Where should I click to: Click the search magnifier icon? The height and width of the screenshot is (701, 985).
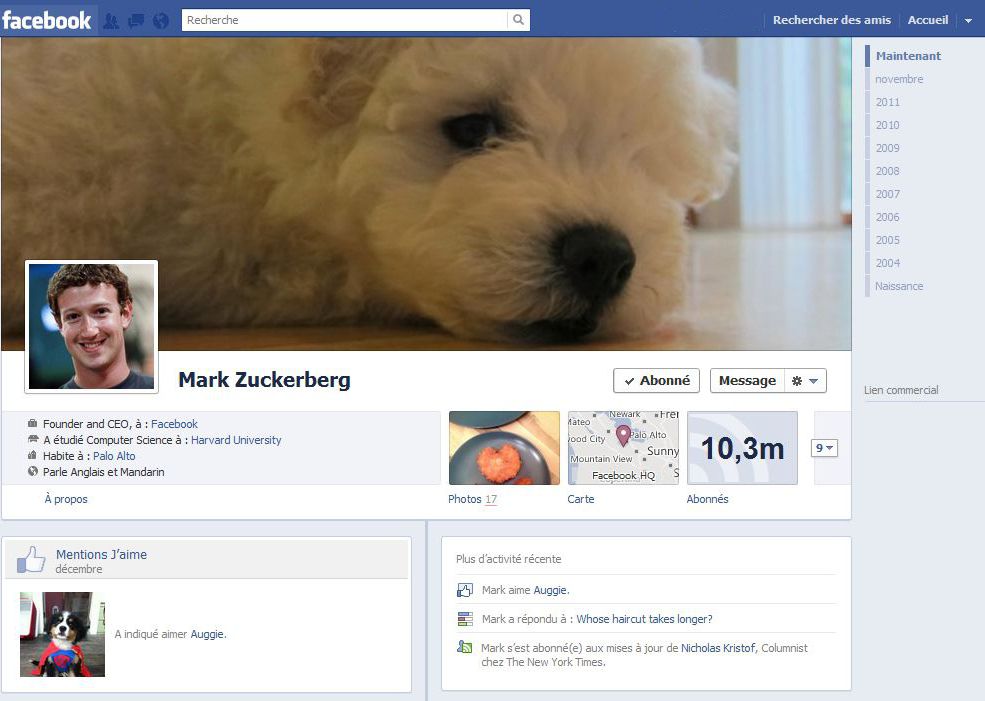click(x=518, y=20)
